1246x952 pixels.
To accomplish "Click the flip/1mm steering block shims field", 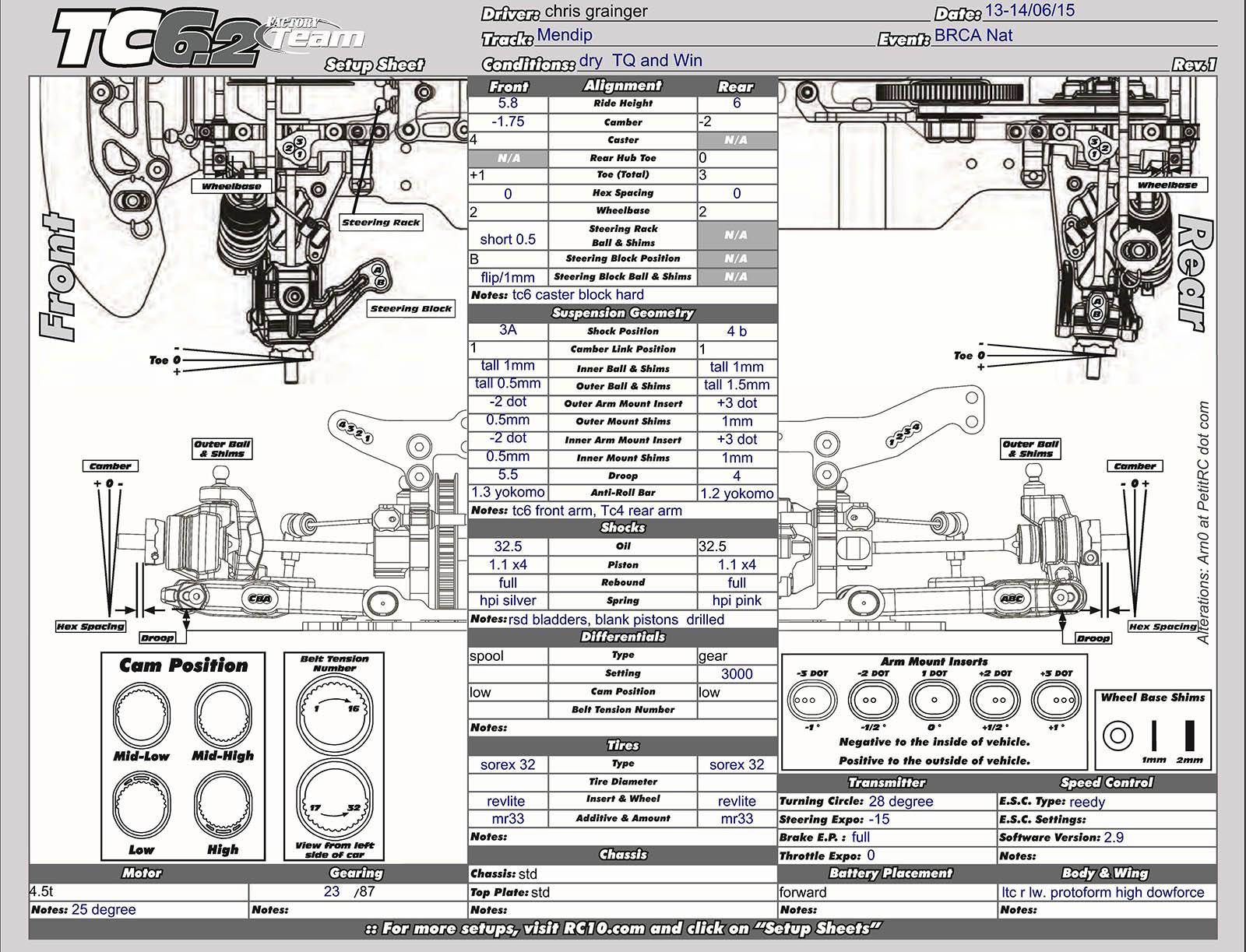I will tap(508, 277).
